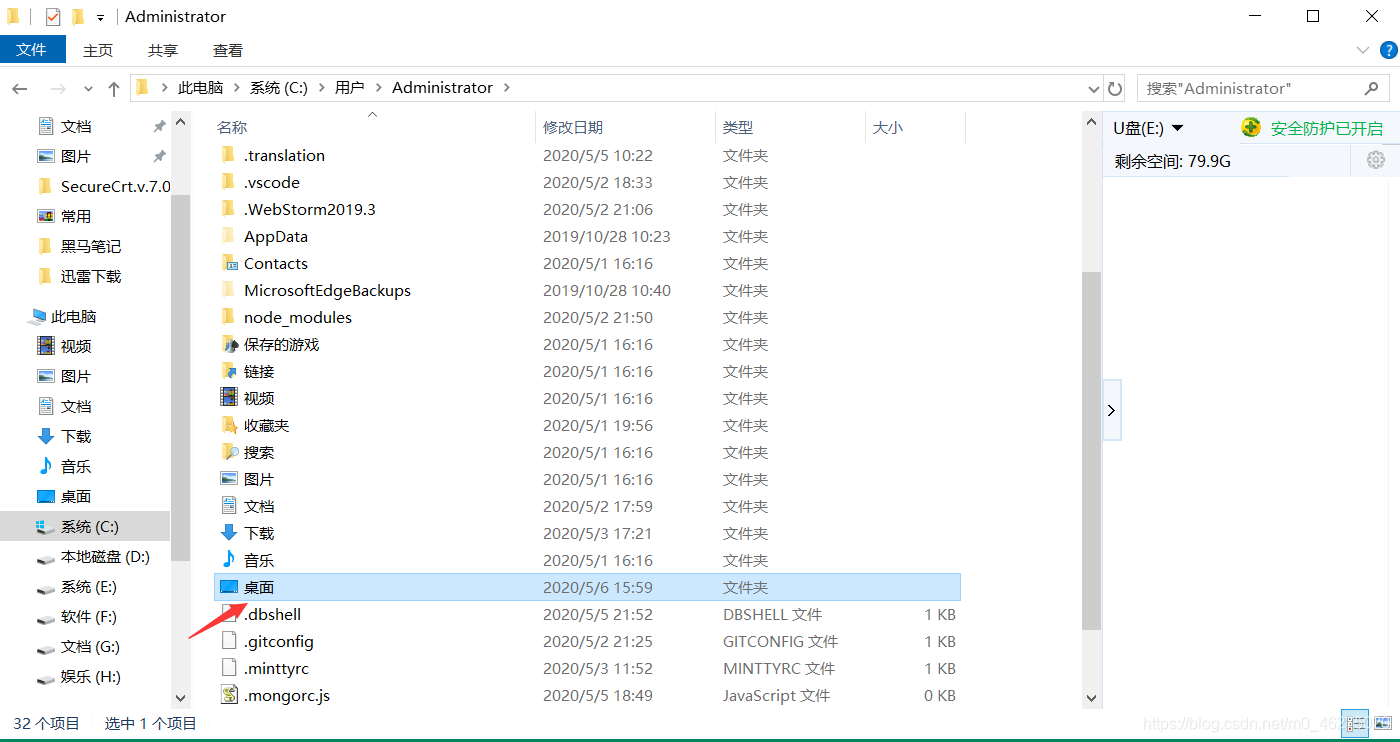Click the 搜索 magnifier folder icon

229,452
